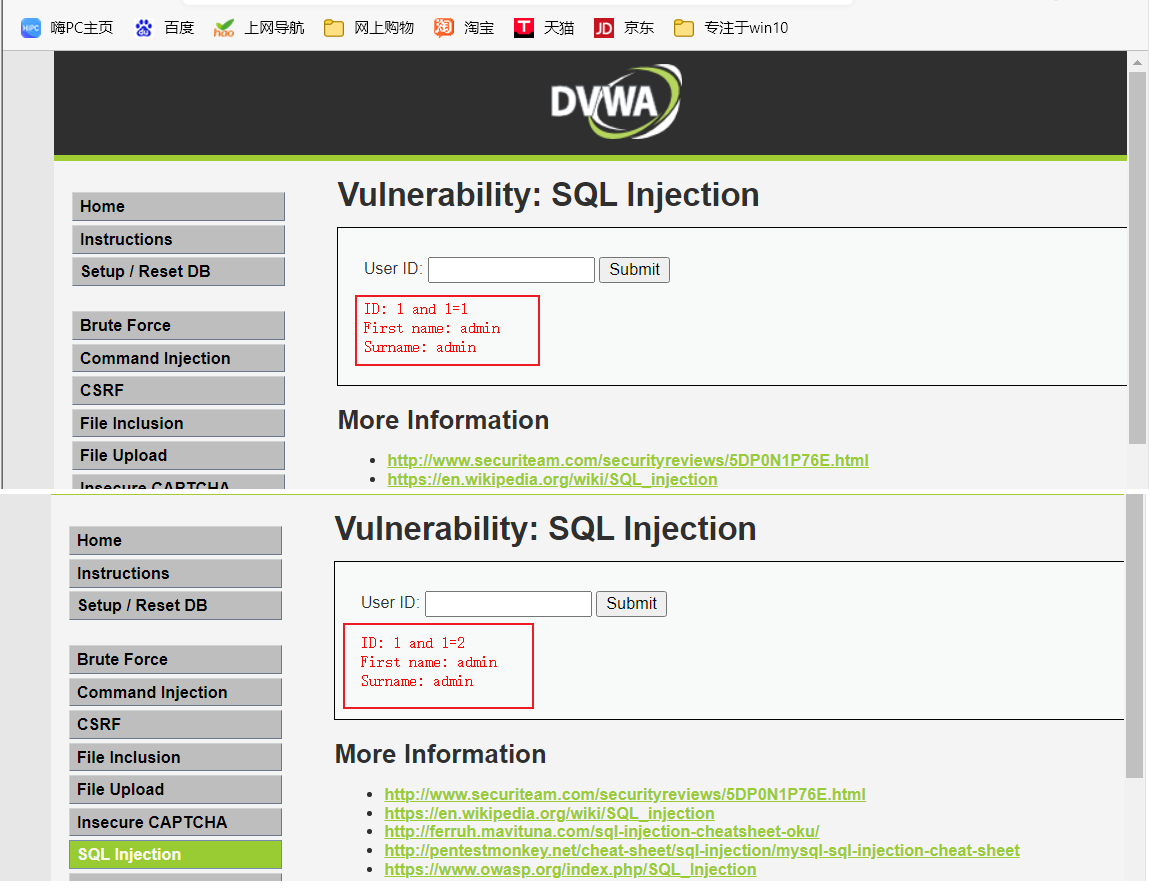Open the 天猫 bookmark icon
Viewport: 1150px width, 890px height.
(524, 27)
